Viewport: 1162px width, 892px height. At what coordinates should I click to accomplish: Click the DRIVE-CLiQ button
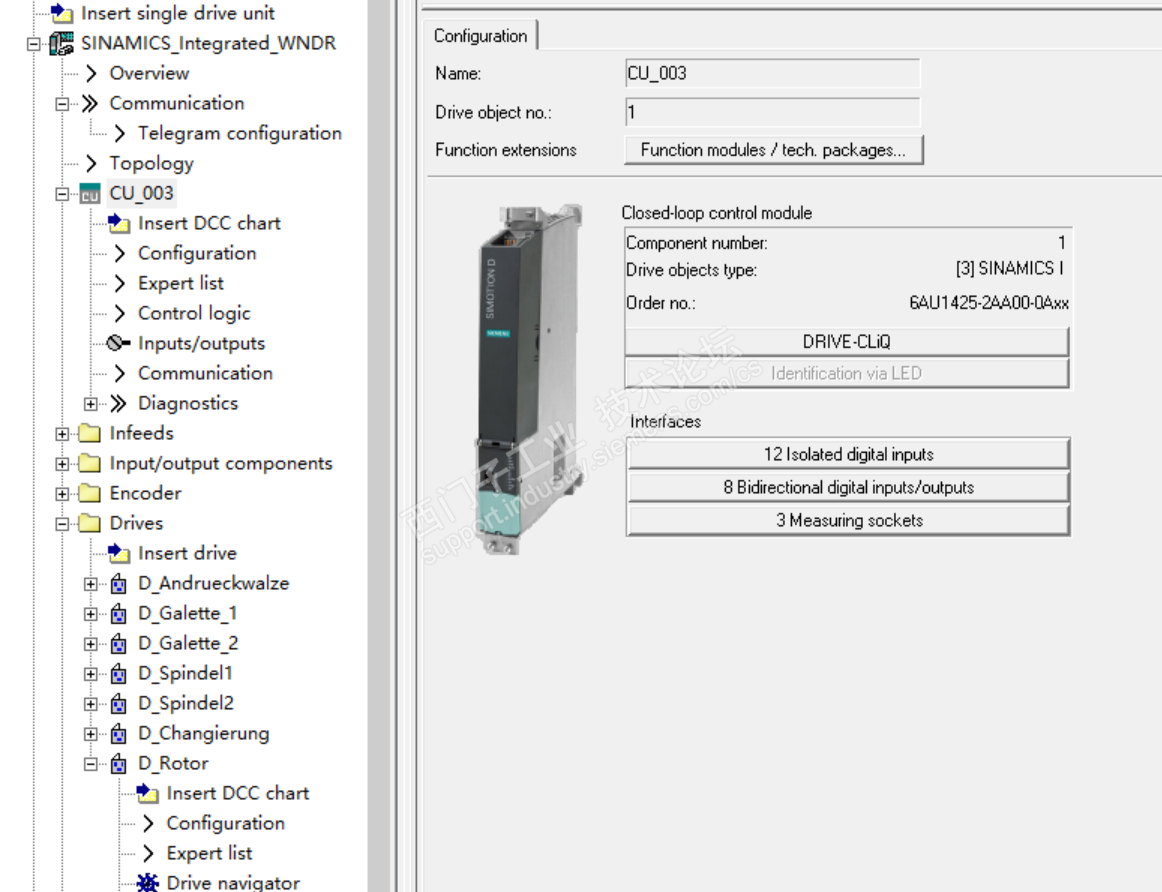(847, 342)
